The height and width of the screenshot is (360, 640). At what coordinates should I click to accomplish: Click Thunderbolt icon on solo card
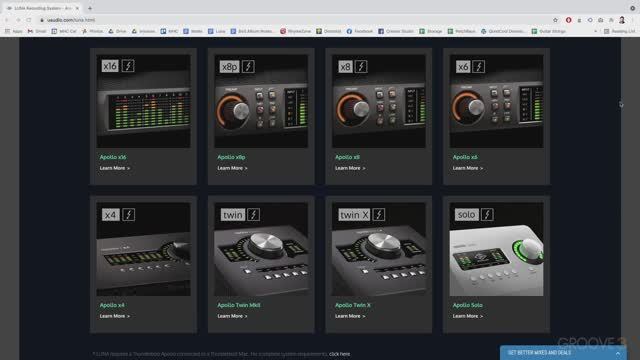[x=487, y=214]
